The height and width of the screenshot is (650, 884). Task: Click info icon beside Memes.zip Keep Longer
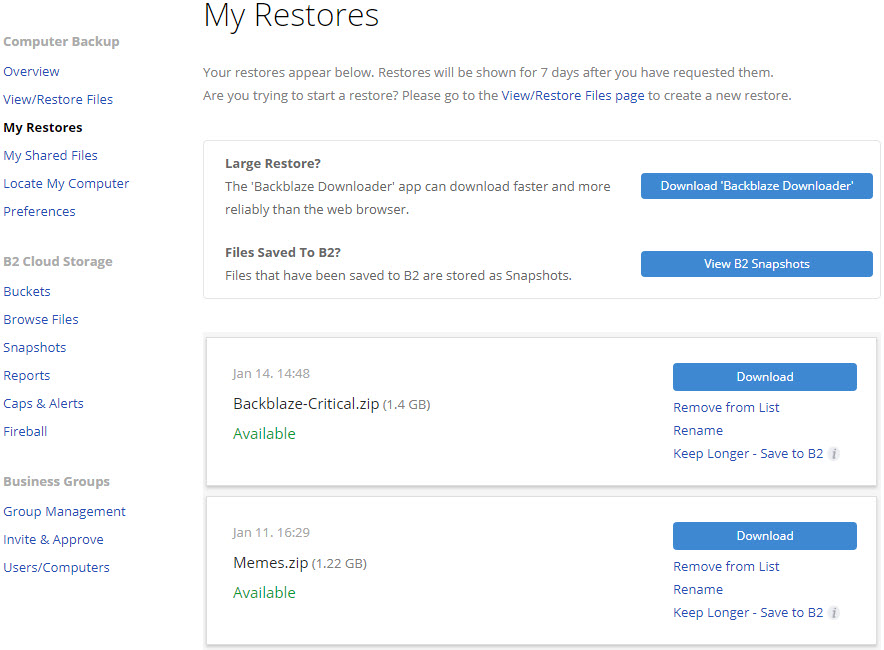click(834, 613)
